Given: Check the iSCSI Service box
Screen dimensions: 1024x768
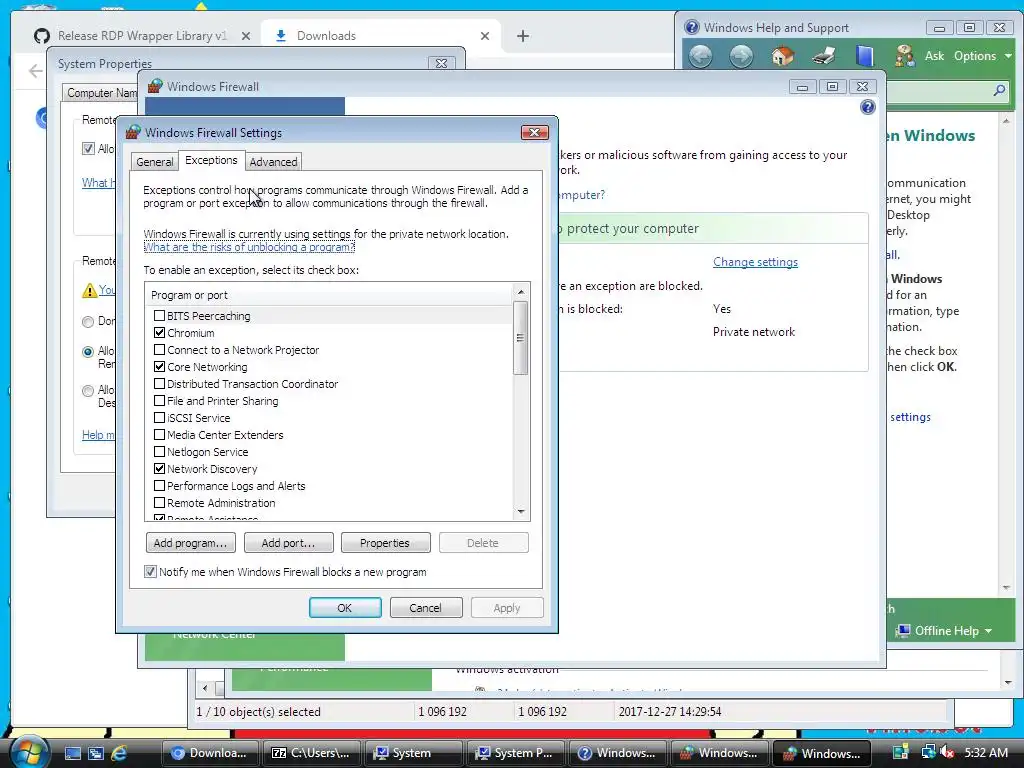Looking at the screenshot, I should pyautogui.click(x=159, y=417).
